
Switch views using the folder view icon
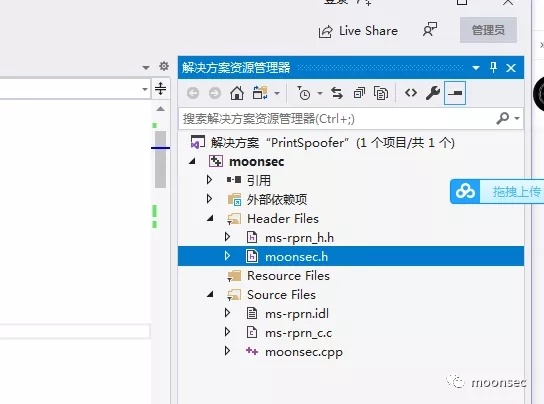(x=260, y=93)
